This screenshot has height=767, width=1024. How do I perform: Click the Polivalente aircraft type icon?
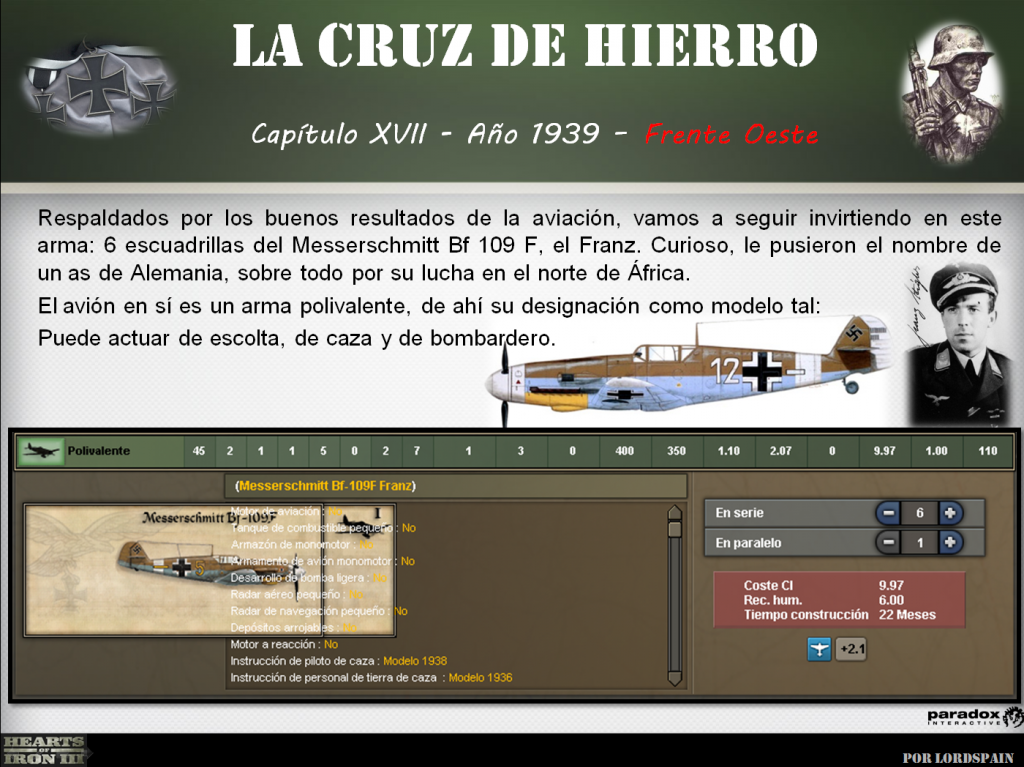41,451
